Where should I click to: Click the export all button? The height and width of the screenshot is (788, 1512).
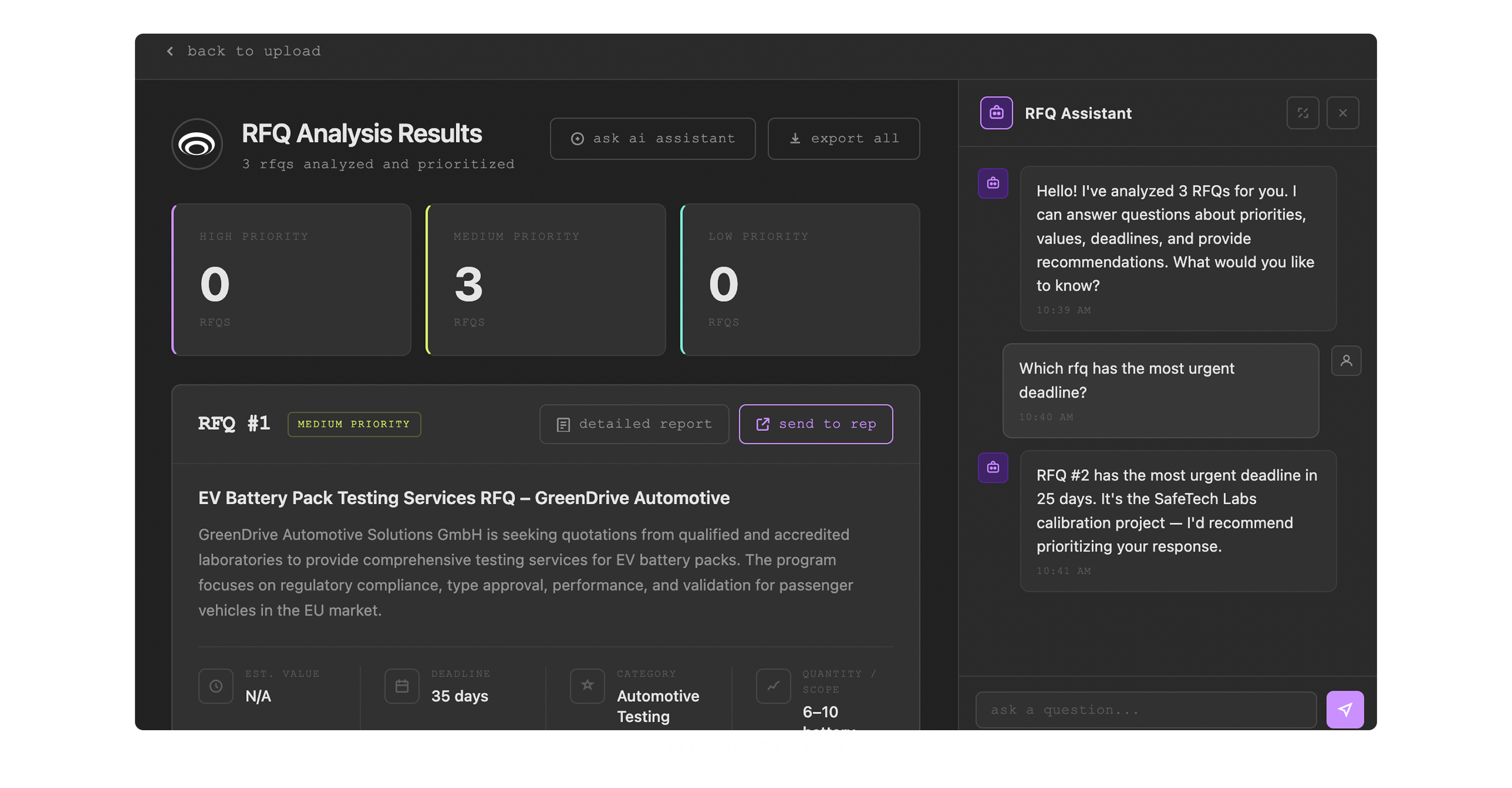click(x=844, y=139)
